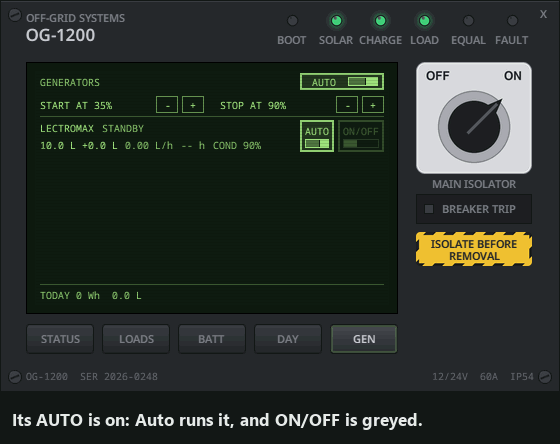Click the LOAD indicator LED
The image size is (560, 444).
point(424,21)
